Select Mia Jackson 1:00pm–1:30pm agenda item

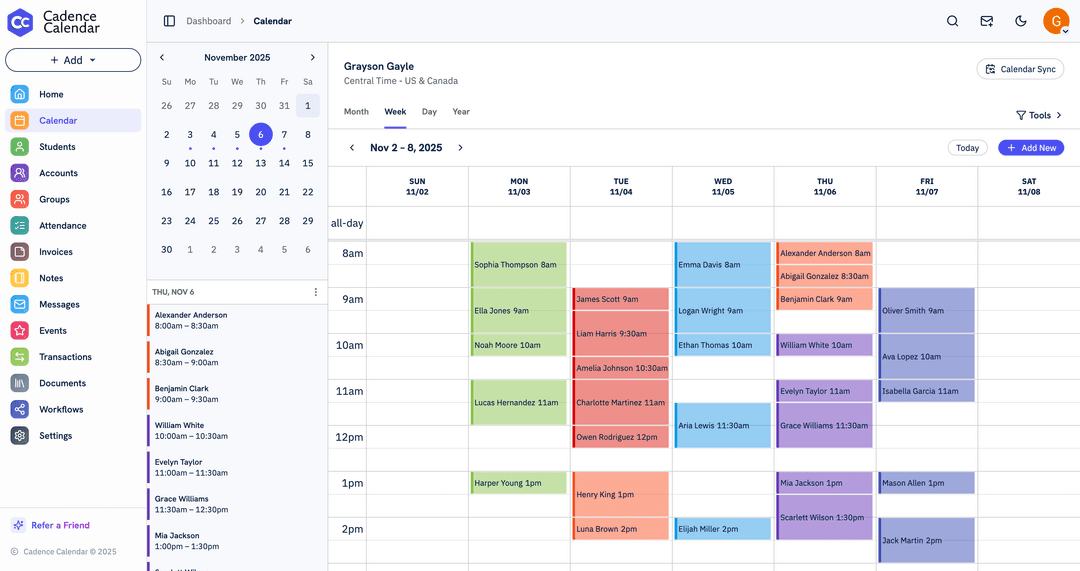237,541
